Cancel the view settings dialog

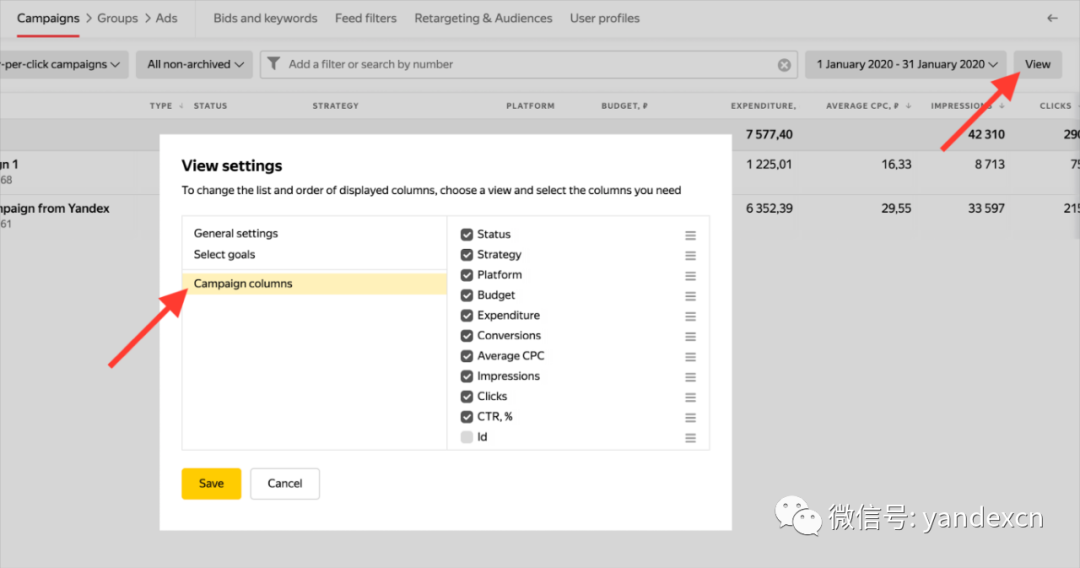pyautogui.click(x=285, y=483)
